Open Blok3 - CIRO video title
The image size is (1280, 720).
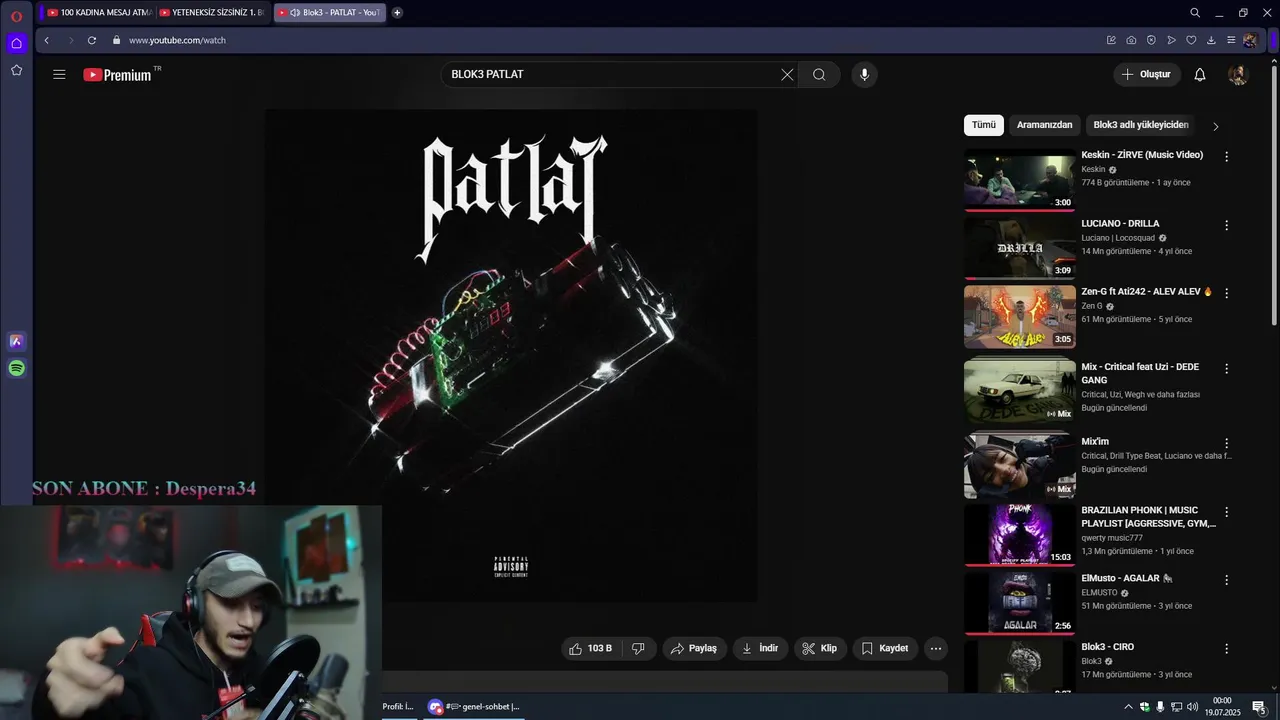pyautogui.click(x=1107, y=647)
